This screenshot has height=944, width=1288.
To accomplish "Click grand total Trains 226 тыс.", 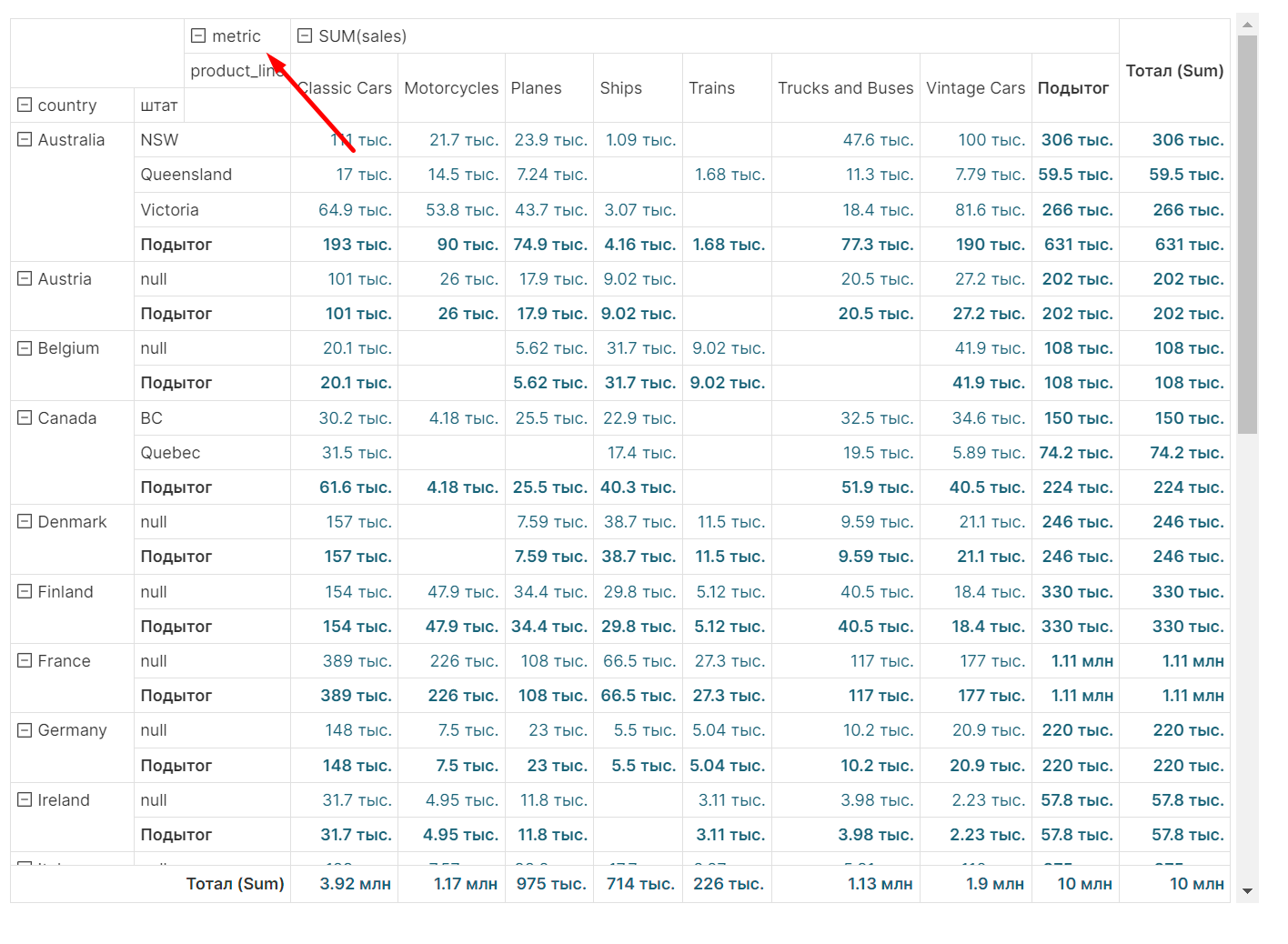I will pos(729,884).
